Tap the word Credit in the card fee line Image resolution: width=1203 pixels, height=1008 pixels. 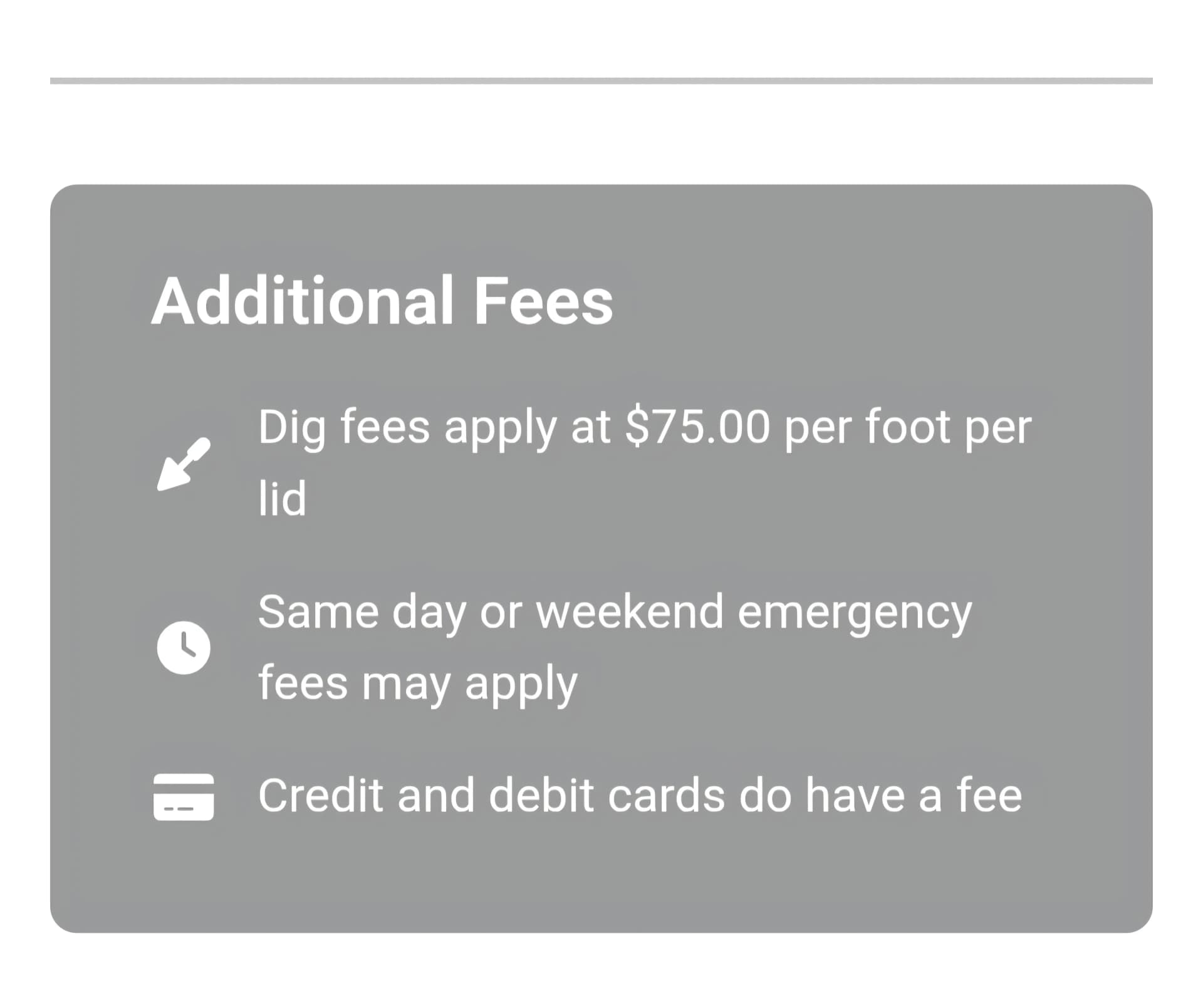(x=321, y=796)
